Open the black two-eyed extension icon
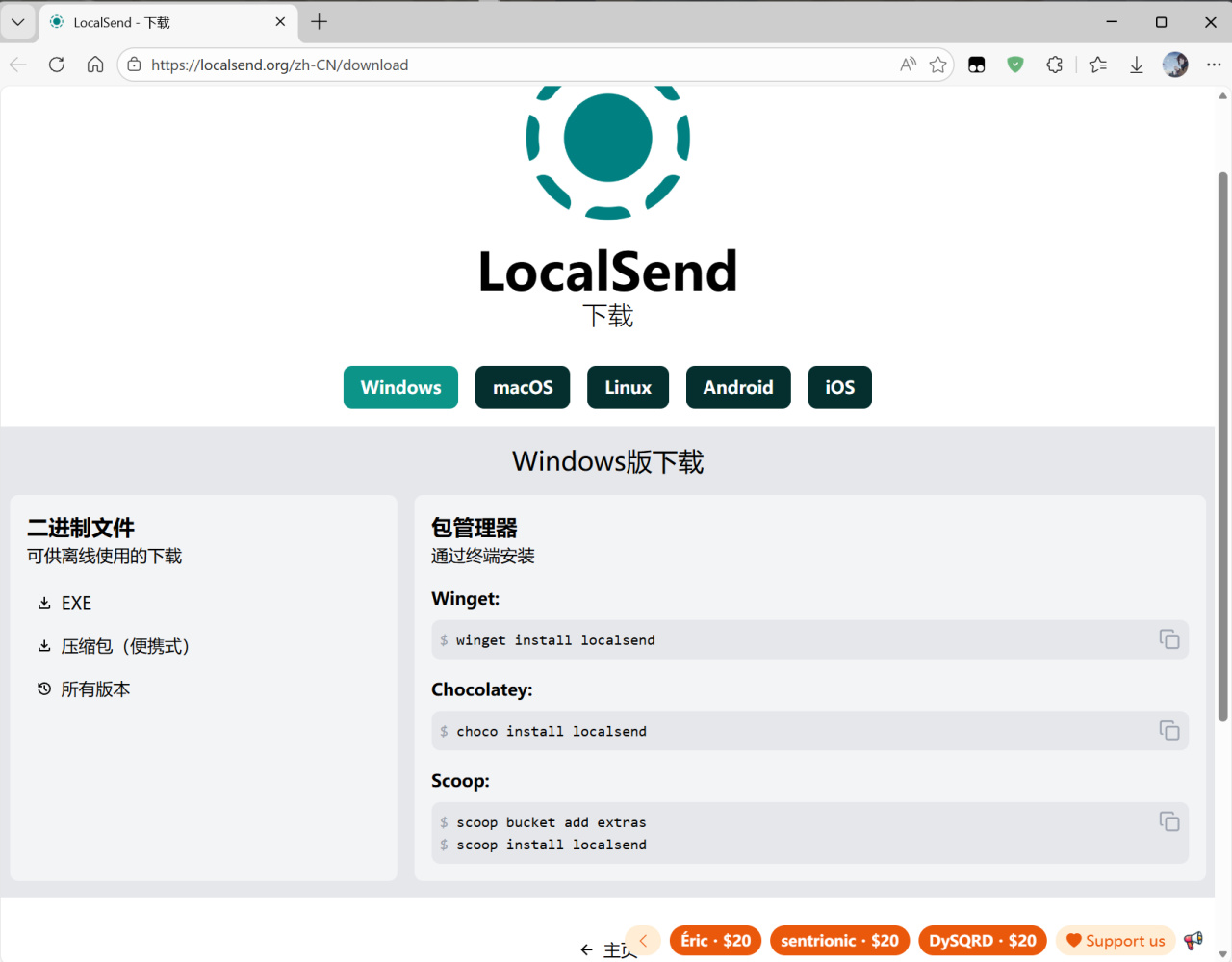The width and height of the screenshot is (1232, 962). tap(977, 65)
